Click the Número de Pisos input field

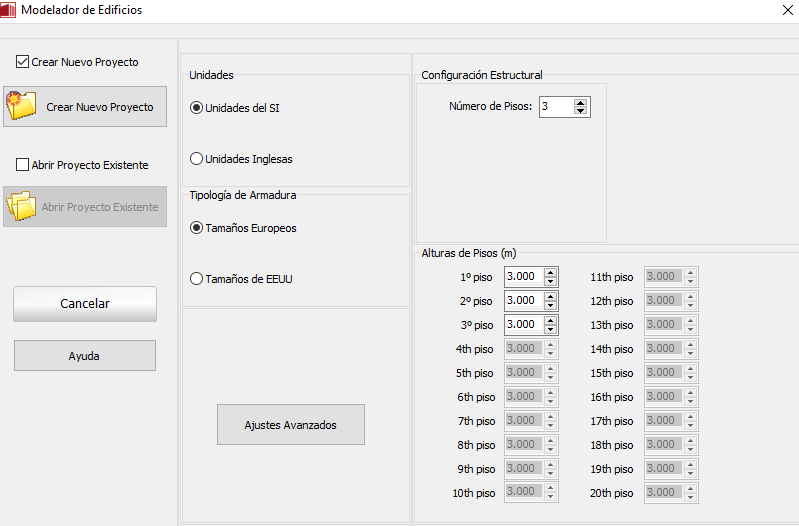click(x=555, y=106)
